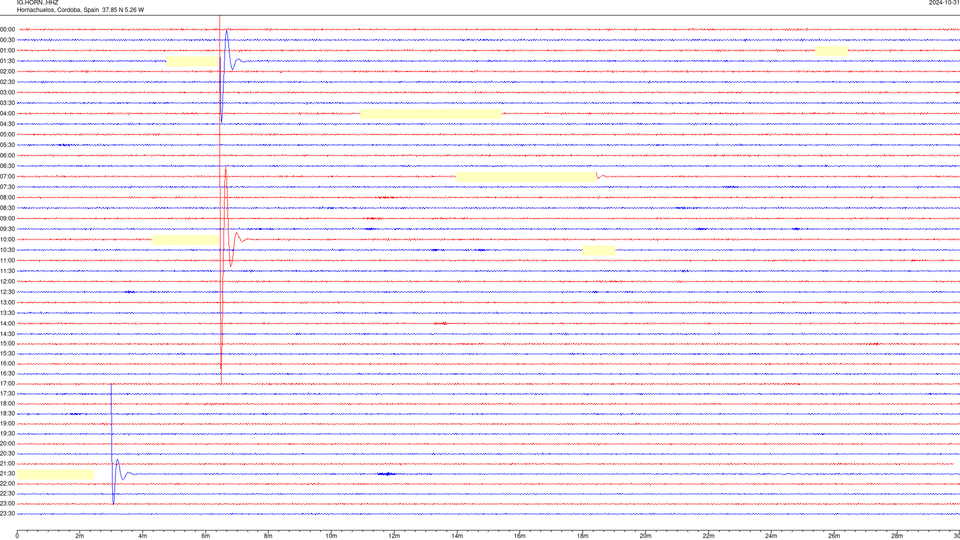The image size is (960, 540).
Task: Select the 07:30 time row label
Action: coord(7,187)
